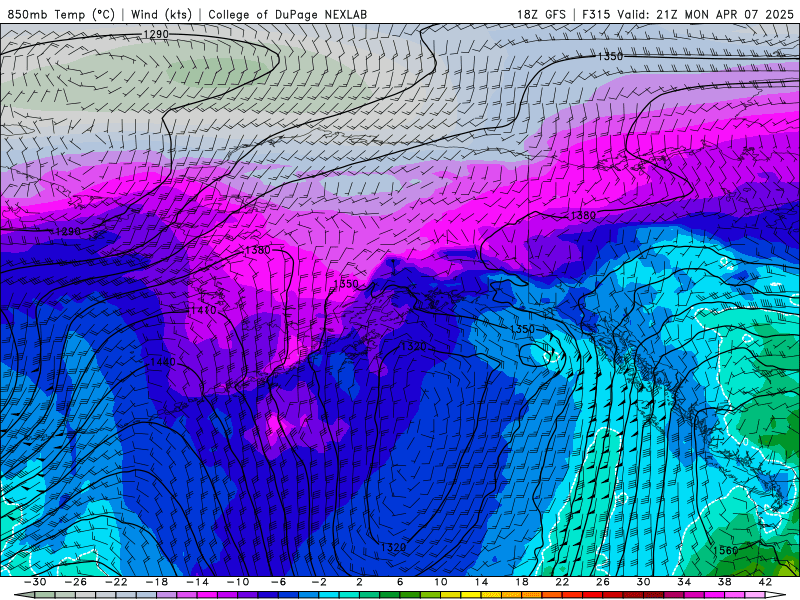Click the 1350 contour label under the timestamp
Screen dimensions: 800x600
(610, 56)
